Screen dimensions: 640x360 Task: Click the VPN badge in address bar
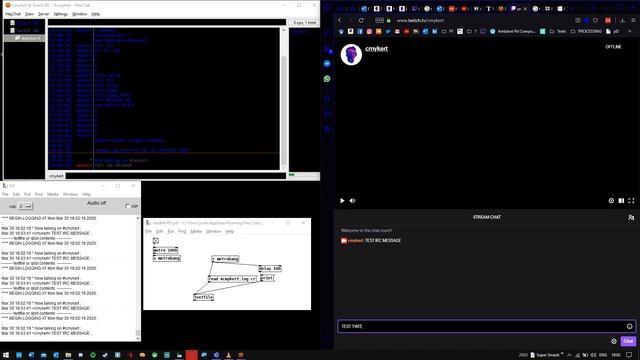pyautogui.click(x=380, y=20)
